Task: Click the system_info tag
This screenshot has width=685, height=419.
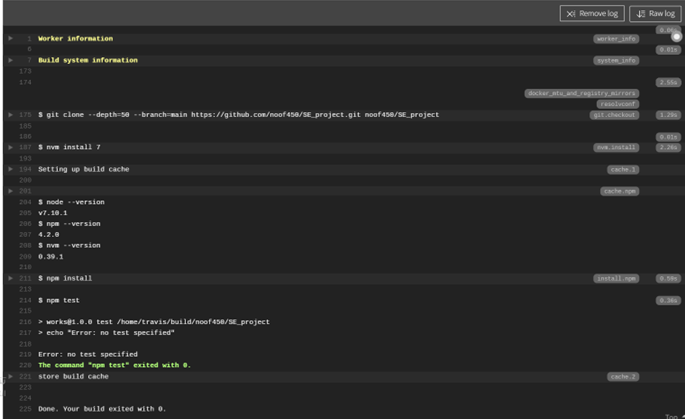Action: point(616,60)
